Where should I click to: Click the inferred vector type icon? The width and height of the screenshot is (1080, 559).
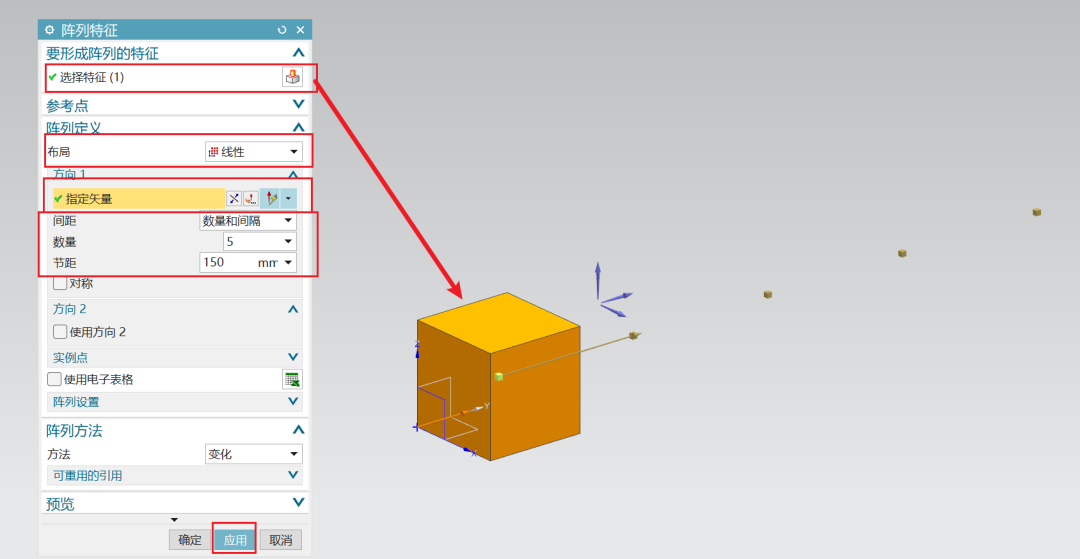[x=271, y=199]
